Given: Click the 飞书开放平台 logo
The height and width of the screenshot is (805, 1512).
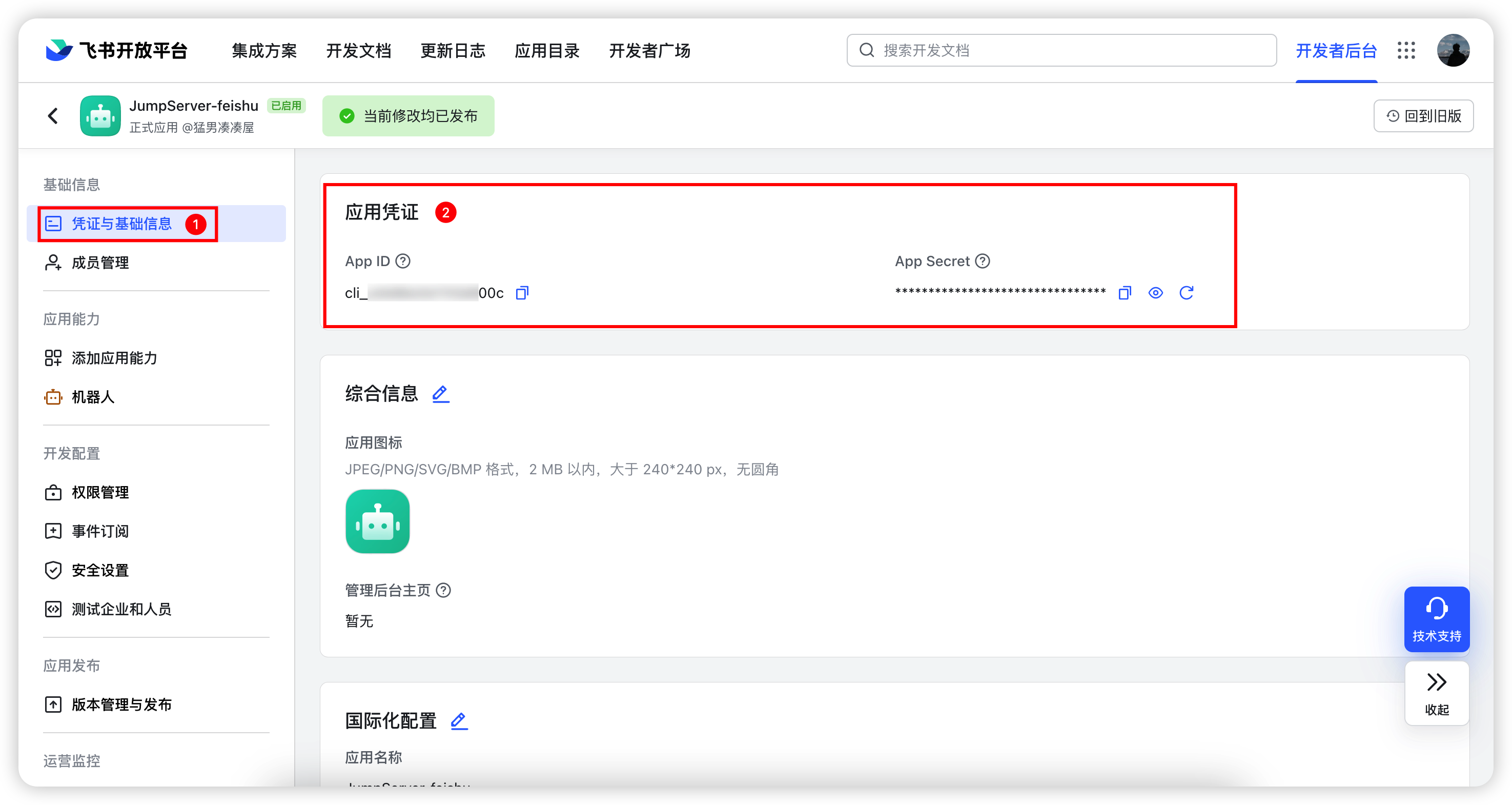Looking at the screenshot, I should pos(116,50).
